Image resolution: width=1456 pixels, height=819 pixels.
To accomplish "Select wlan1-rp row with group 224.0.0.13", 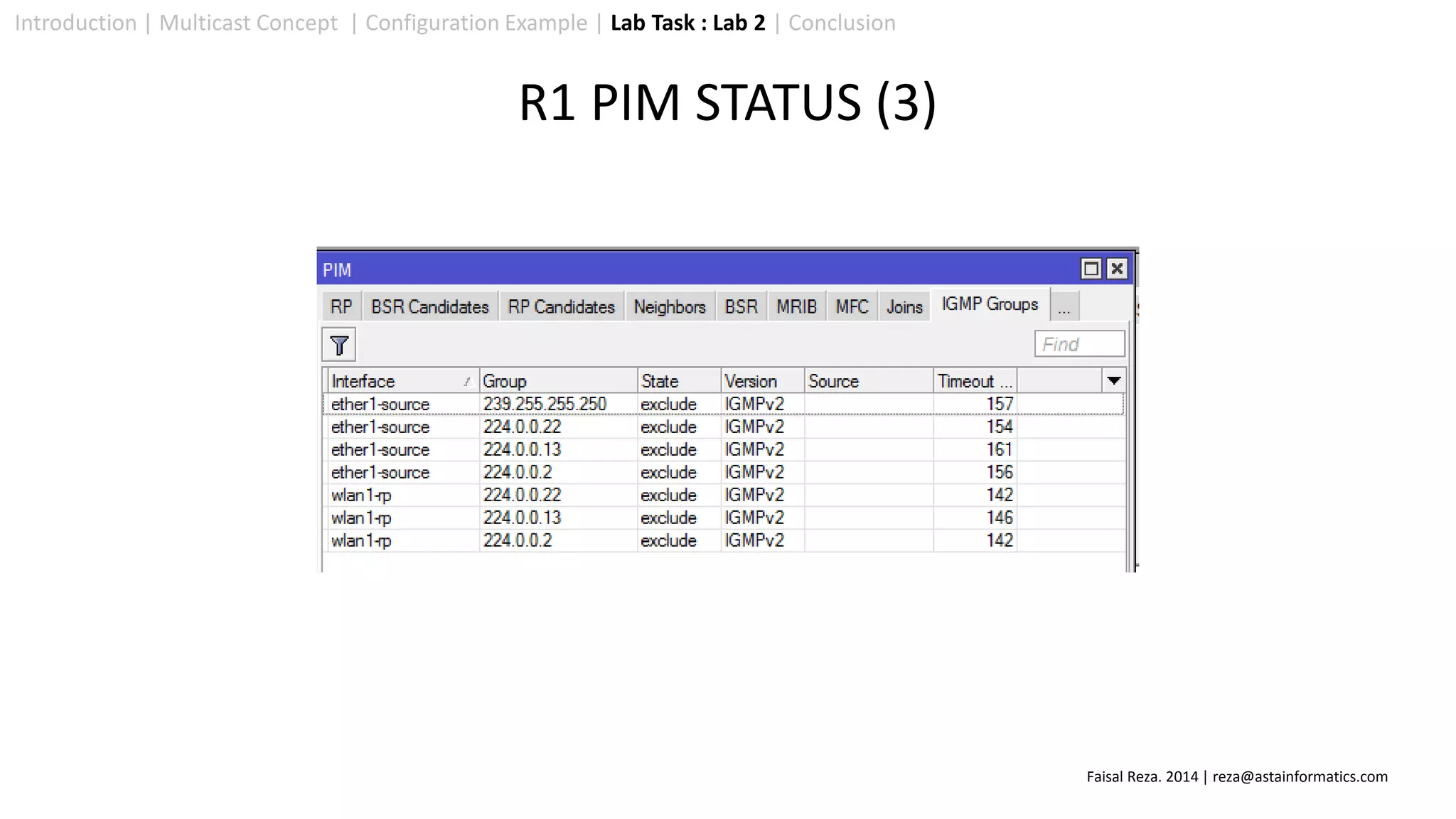I will coord(724,518).
